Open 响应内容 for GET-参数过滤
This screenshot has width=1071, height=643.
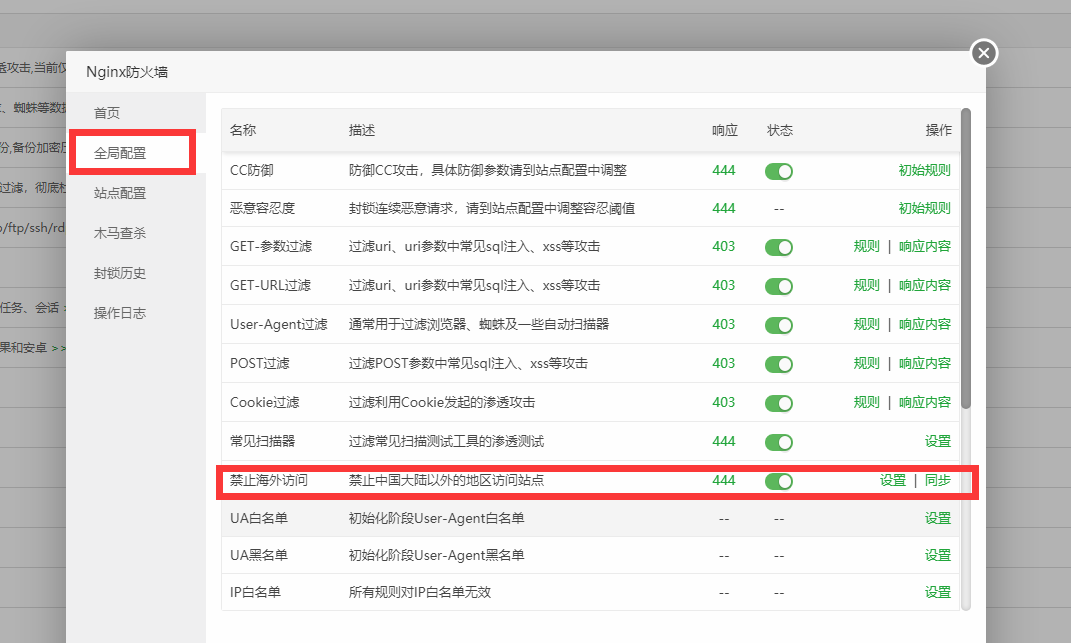point(924,247)
